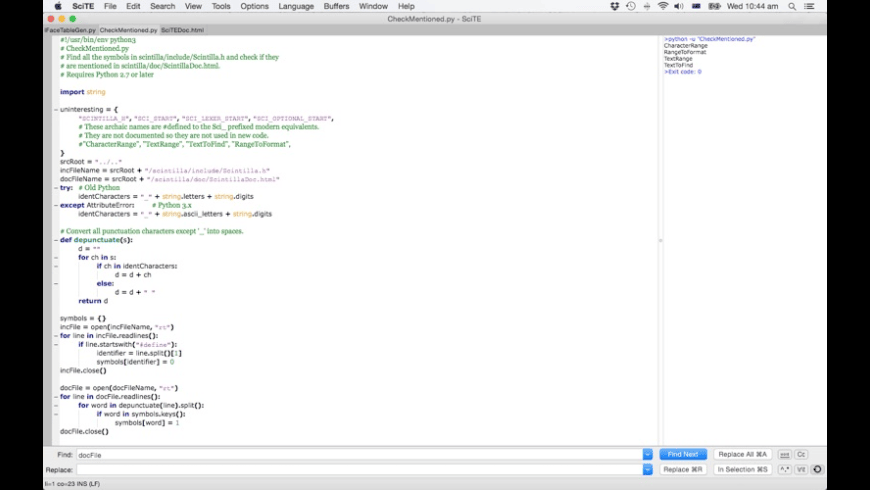
Task: Click the battery status icon
Action: 715,6
